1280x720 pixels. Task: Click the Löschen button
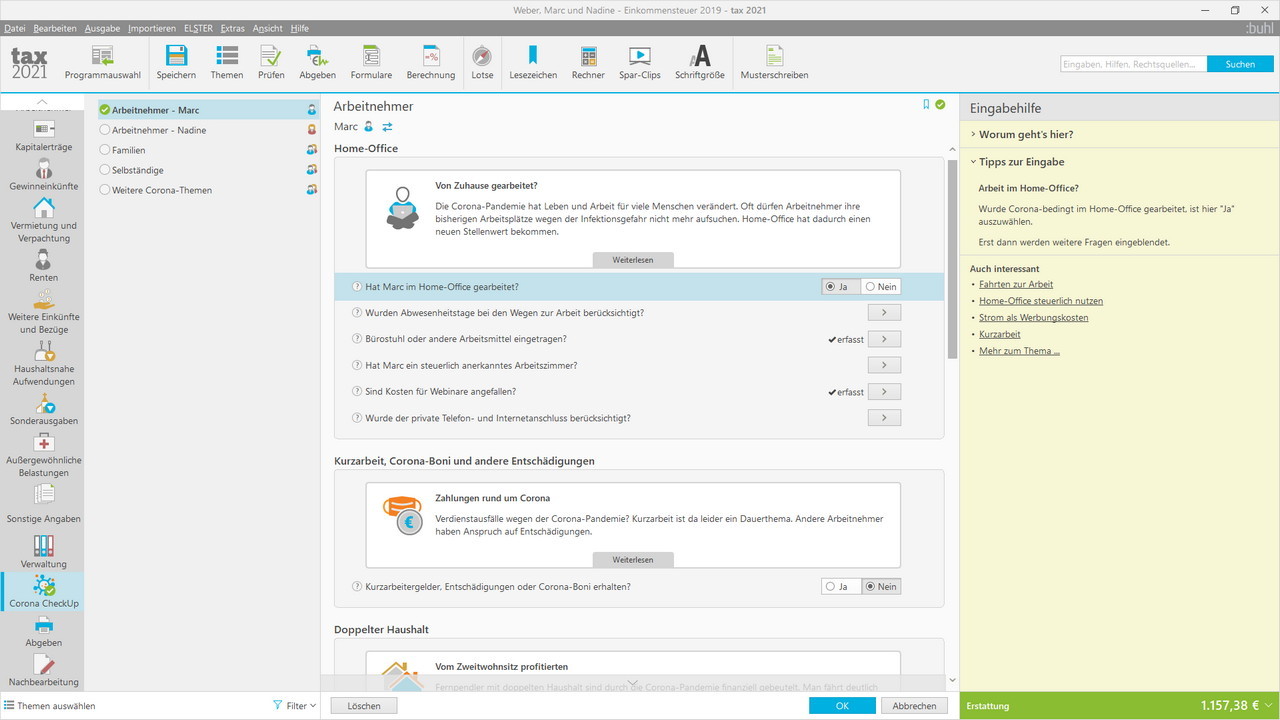tap(364, 706)
